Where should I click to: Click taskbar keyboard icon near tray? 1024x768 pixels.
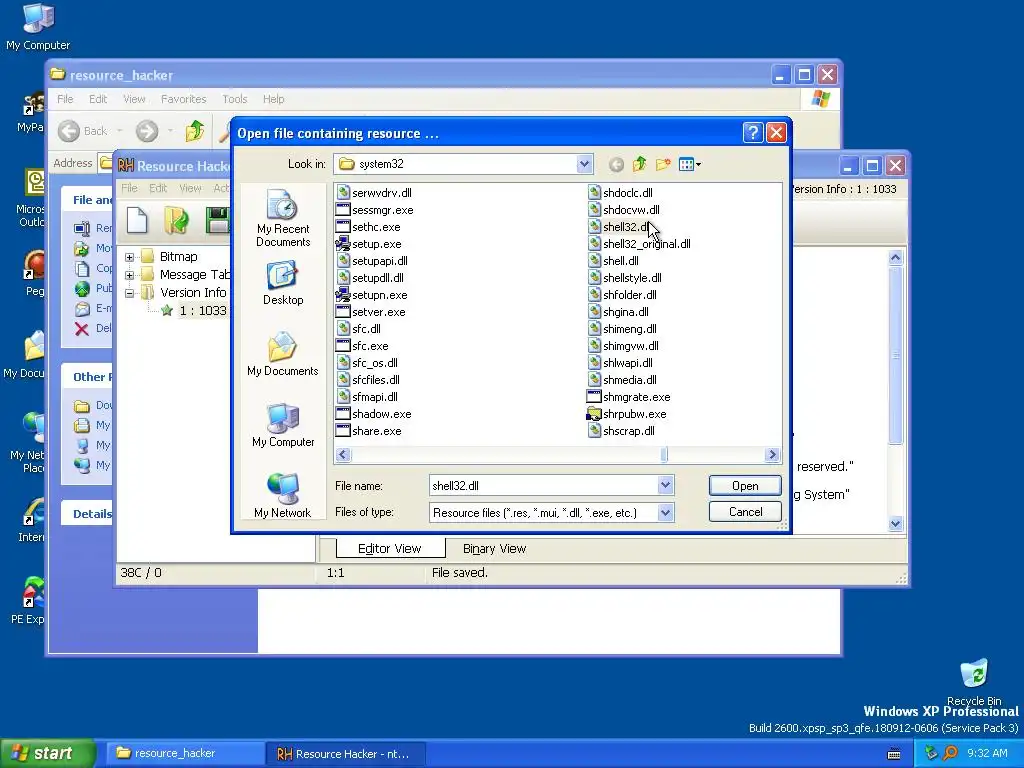click(x=894, y=754)
